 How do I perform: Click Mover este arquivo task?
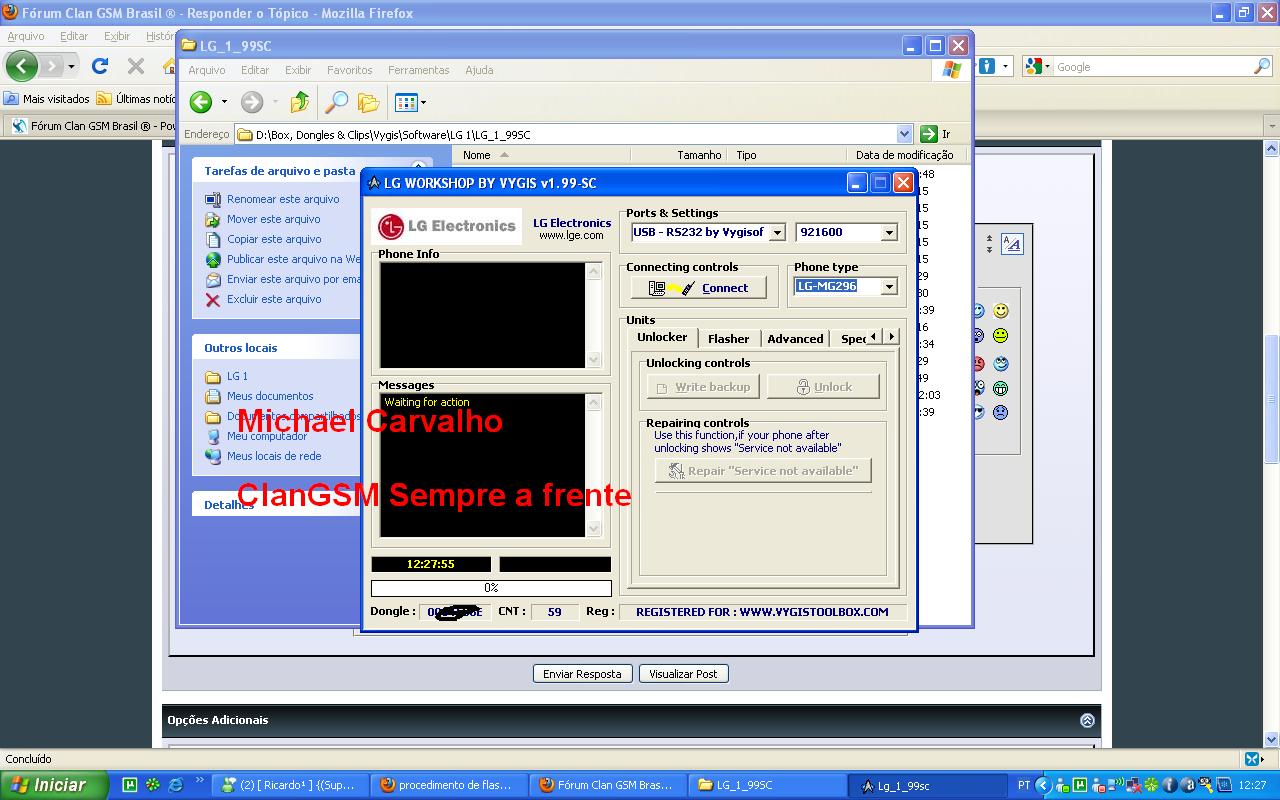pyautogui.click(x=273, y=219)
